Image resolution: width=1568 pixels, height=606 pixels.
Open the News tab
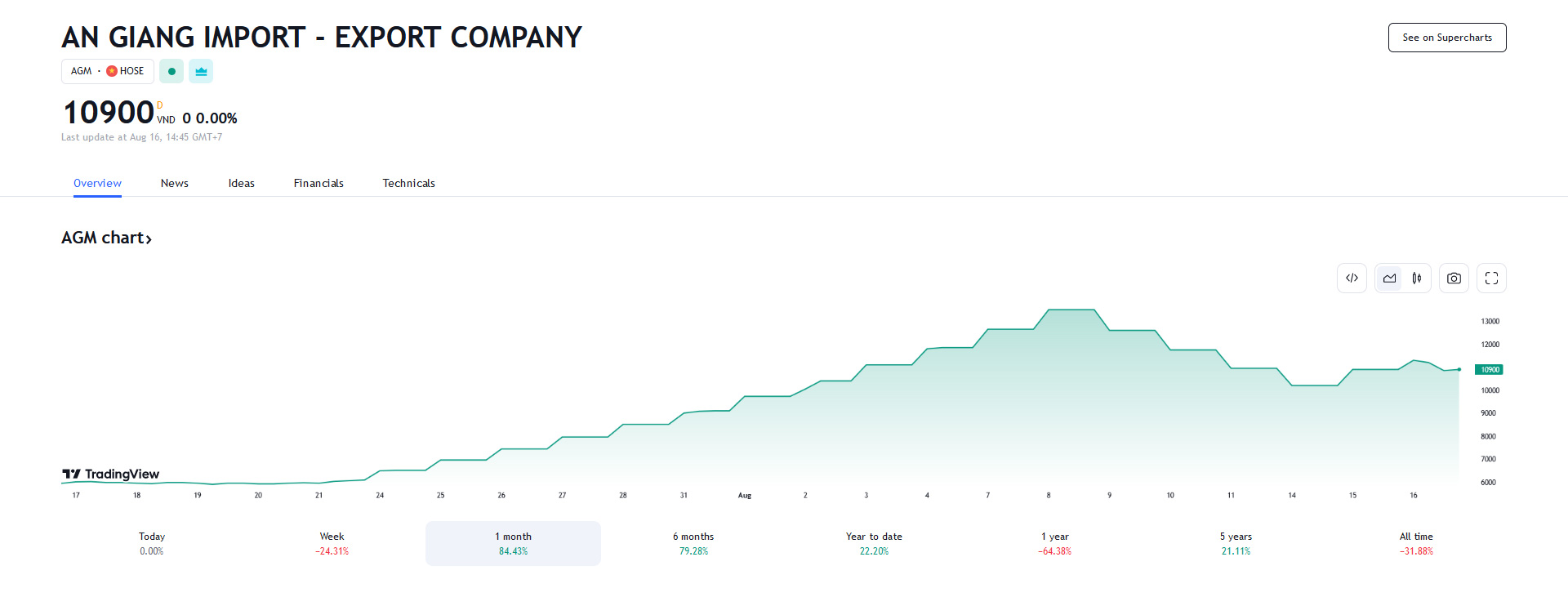(x=174, y=184)
